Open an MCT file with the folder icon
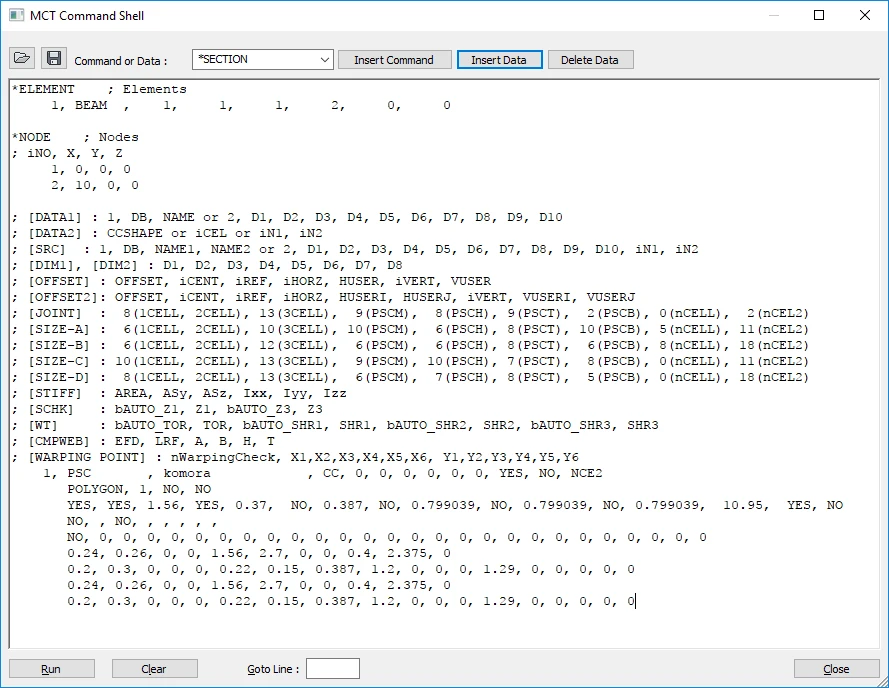Screen dimensions: 889x688 22,58
